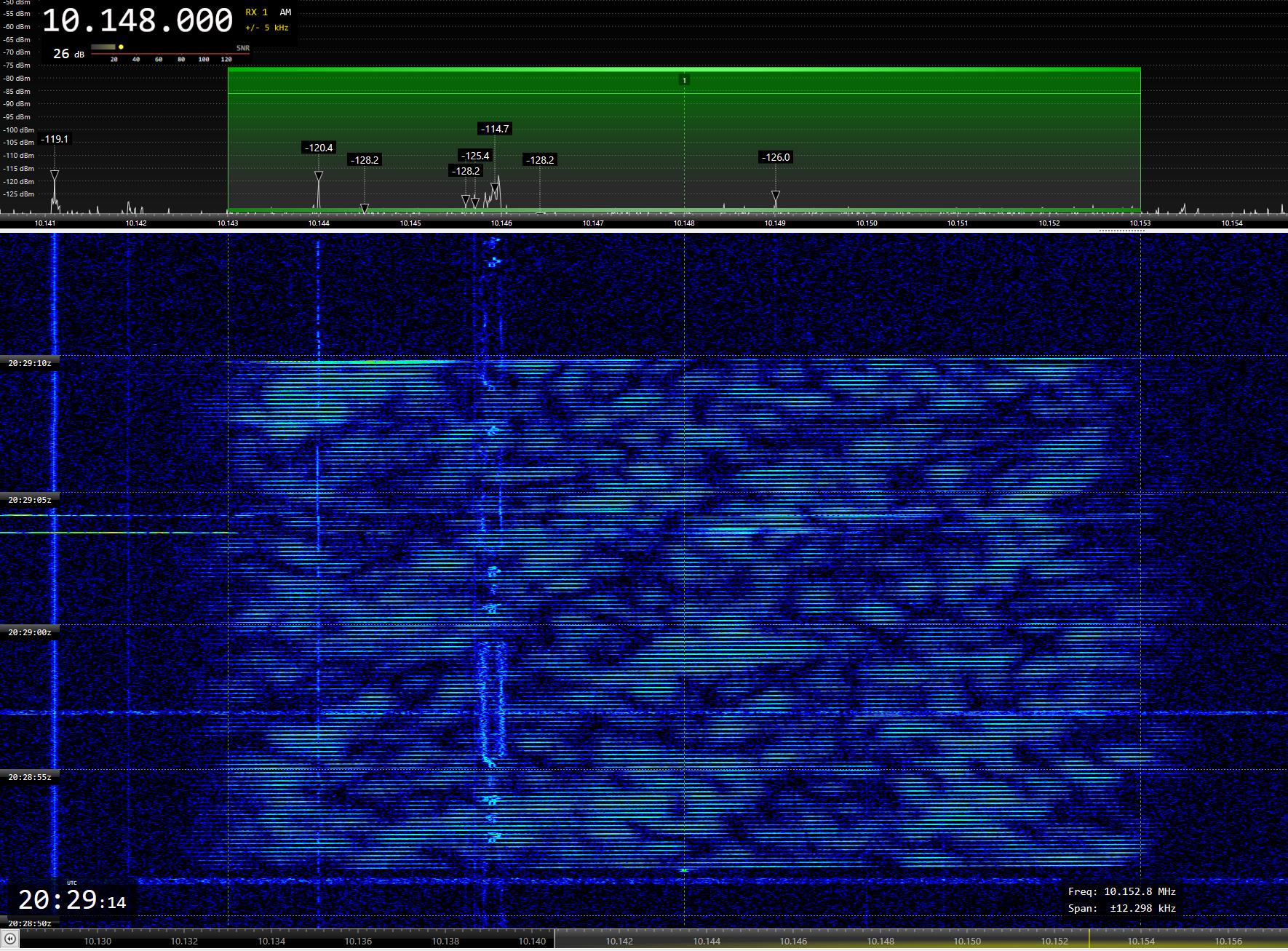This screenshot has width=1288, height=951.
Task: Click the RX 1 receiver label
Action: [256, 12]
